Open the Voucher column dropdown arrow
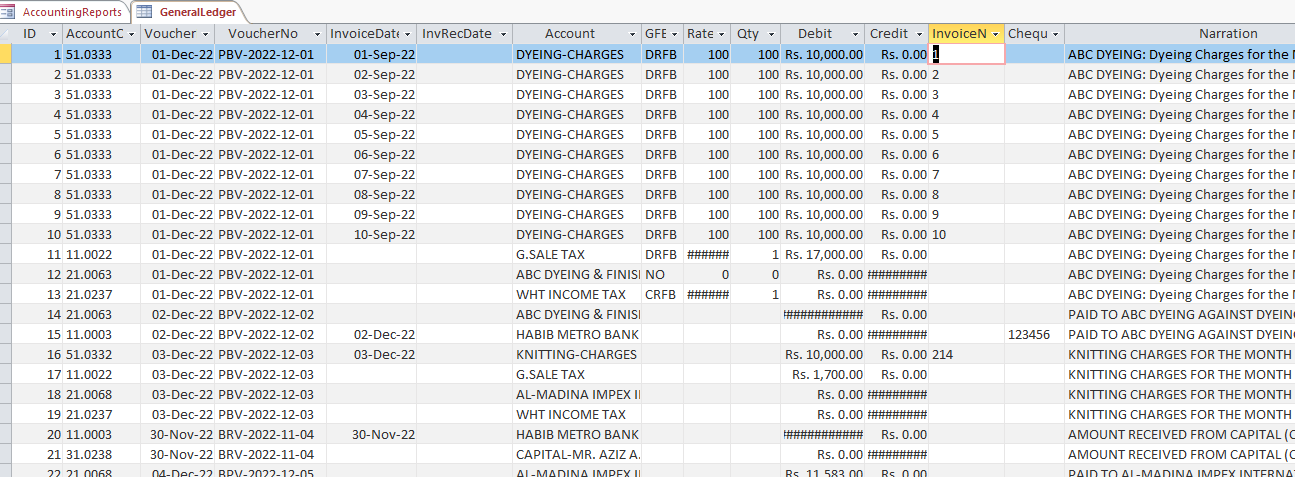This screenshot has width=1295, height=477. tap(206, 34)
